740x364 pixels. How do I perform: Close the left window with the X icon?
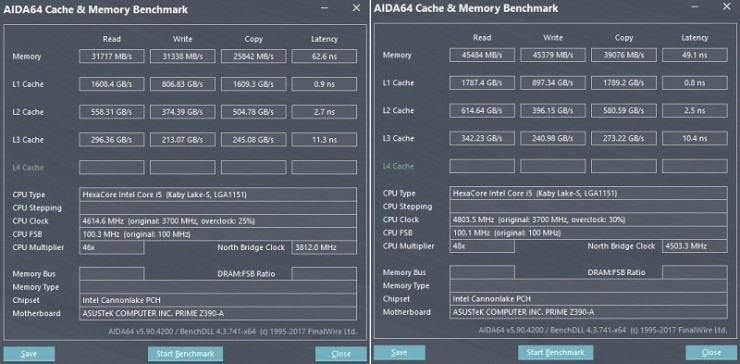click(356, 8)
